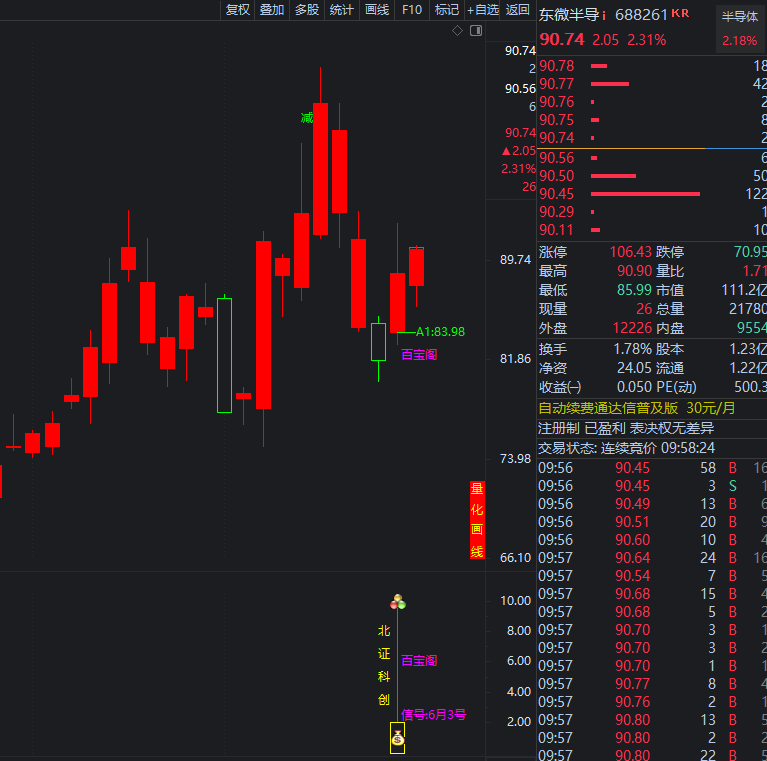The width and height of the screenshot is (767, 761).
Task: Click the stock code 688261
Action: 641,15
